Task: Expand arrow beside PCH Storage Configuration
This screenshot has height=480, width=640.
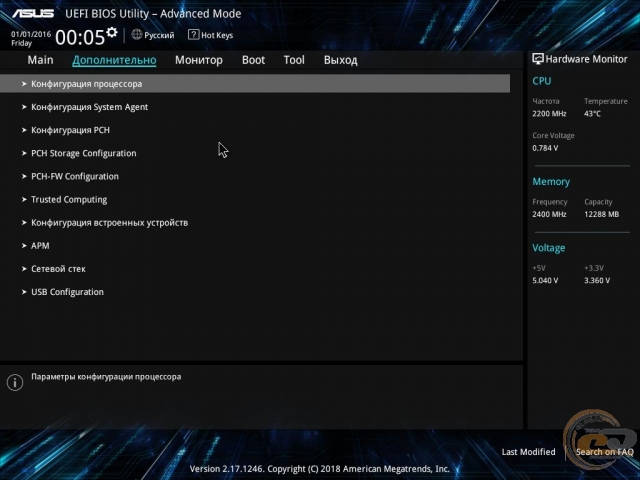Action: point(24,153)
